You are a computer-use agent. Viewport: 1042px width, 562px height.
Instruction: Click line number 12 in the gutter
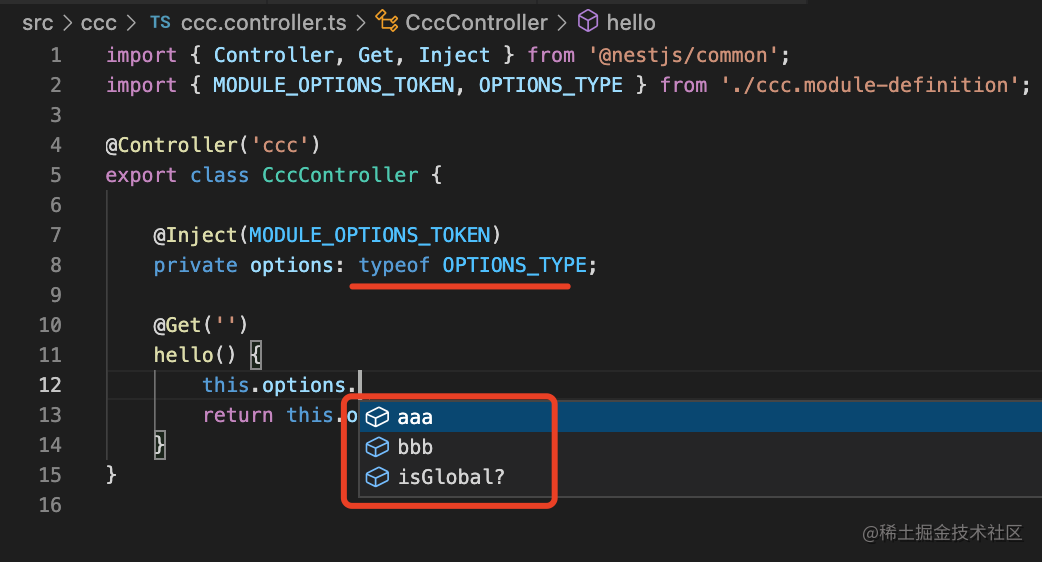pos(50,385)
